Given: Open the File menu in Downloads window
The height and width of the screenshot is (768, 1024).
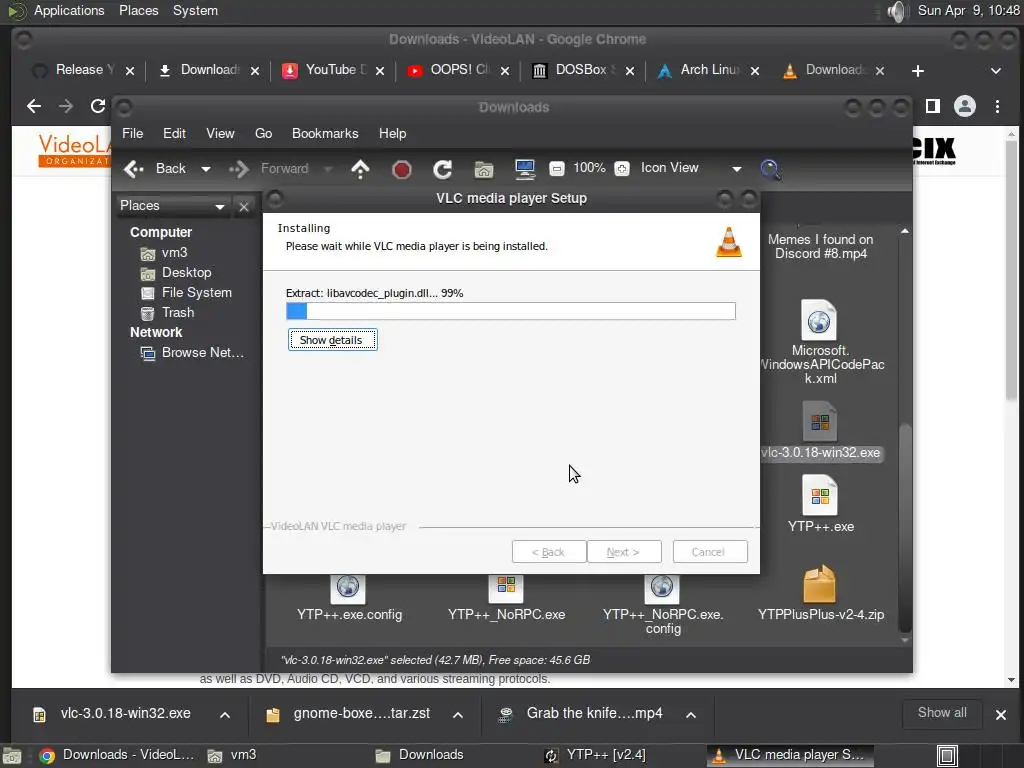Looking at the screenshot, I should pos(133,133).
